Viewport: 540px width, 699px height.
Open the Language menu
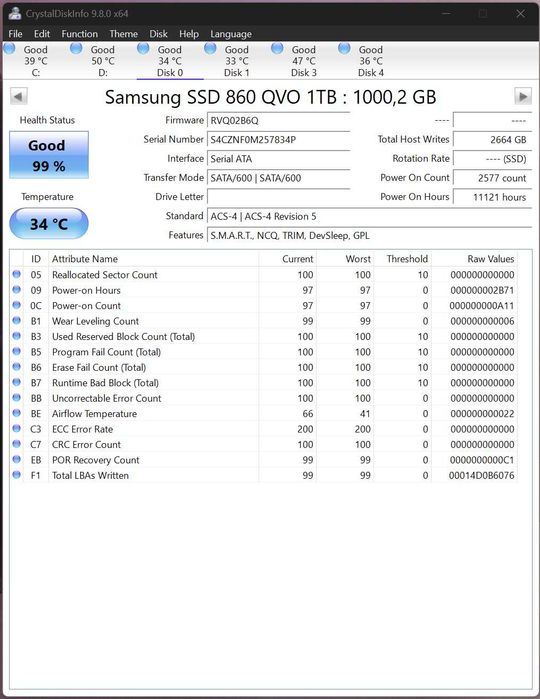(x=231, y=34)
